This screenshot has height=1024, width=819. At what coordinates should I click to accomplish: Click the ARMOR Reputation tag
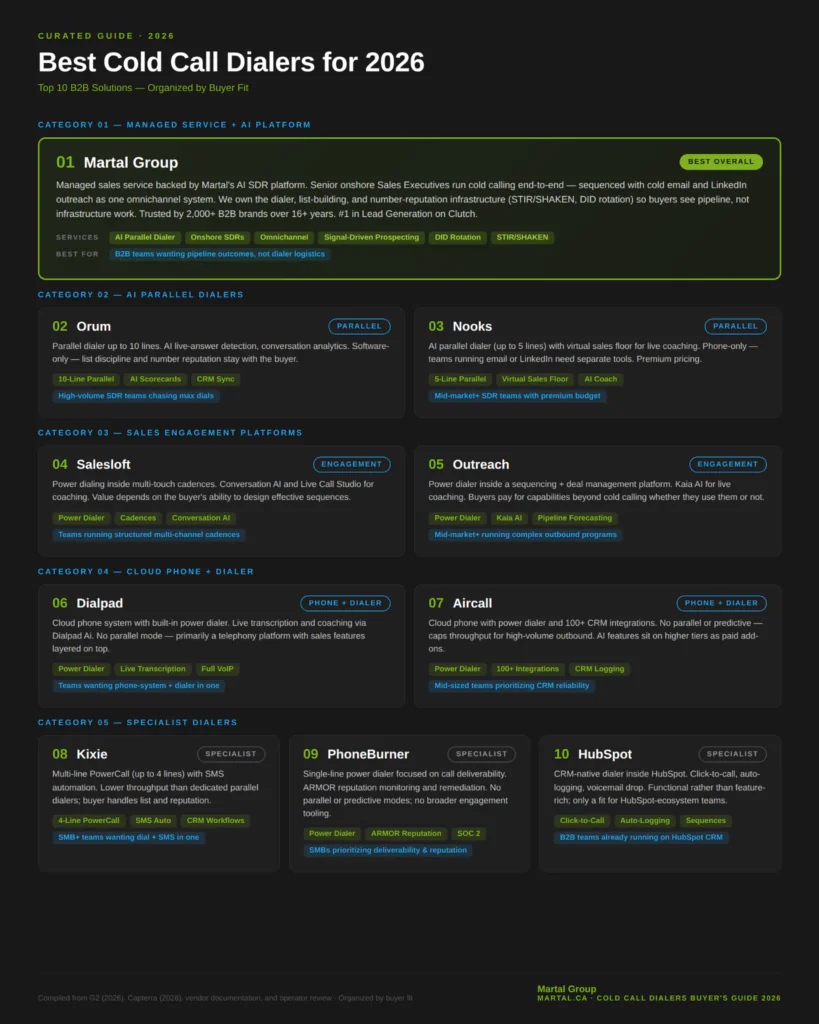click(406, 834)
